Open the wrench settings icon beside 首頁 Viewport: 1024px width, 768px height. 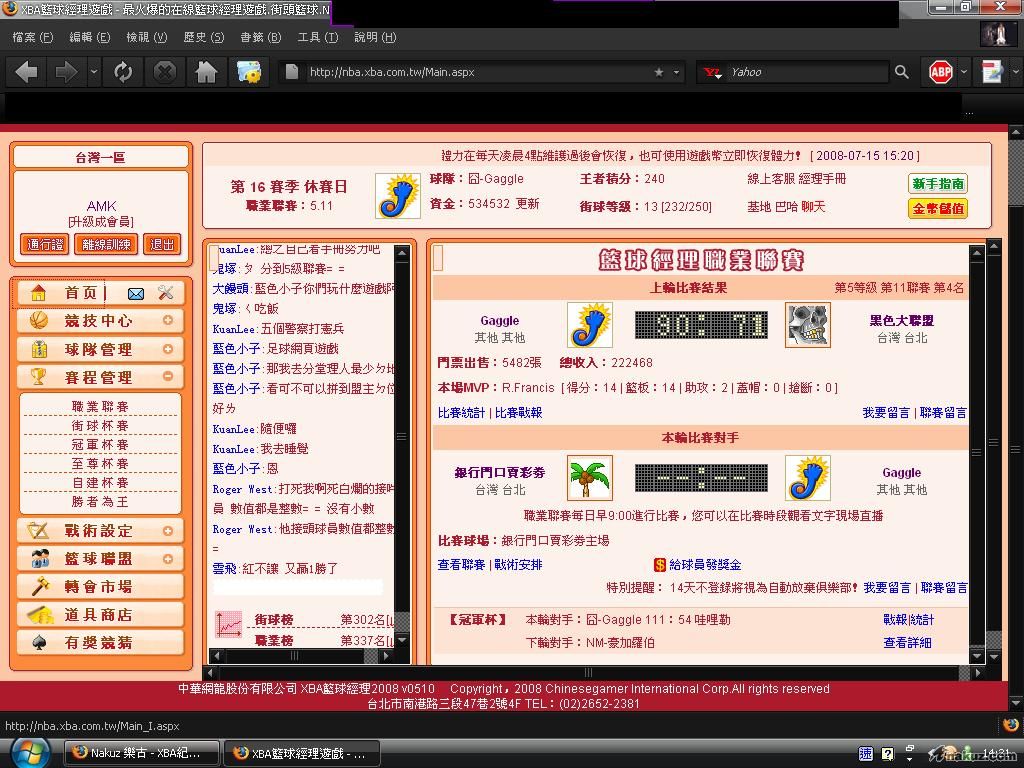165,293
